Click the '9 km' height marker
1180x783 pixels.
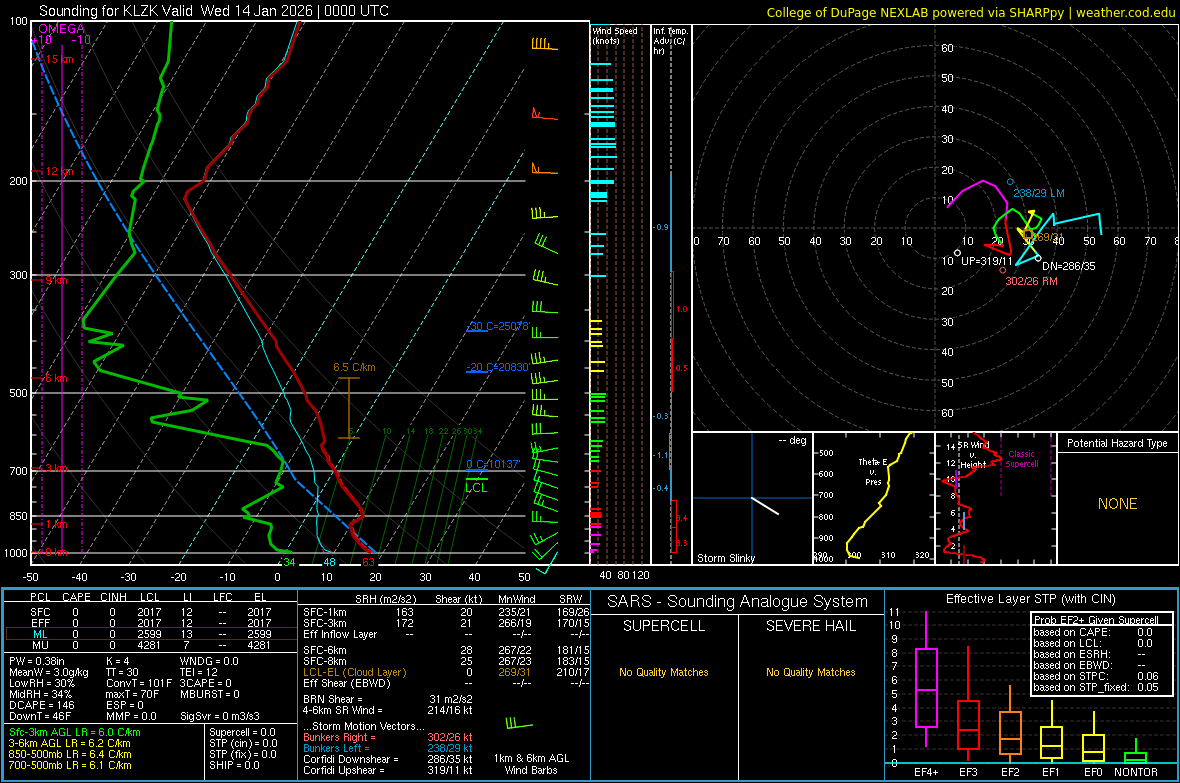pos(56,280)
